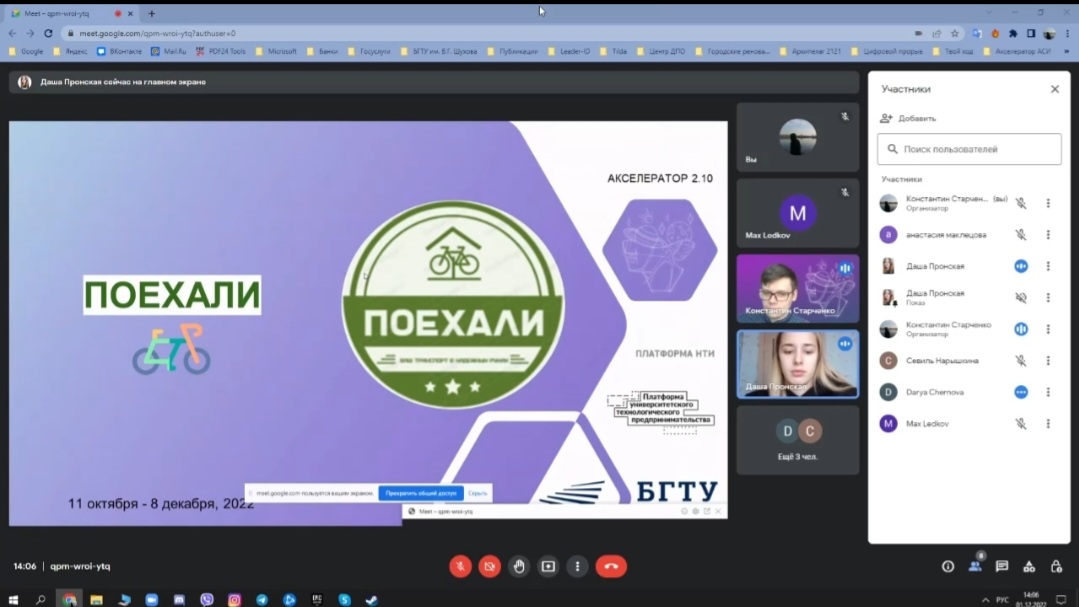This screenshot has width=1079, height=607.
Task: Click the present screen button
Action: 548,566
